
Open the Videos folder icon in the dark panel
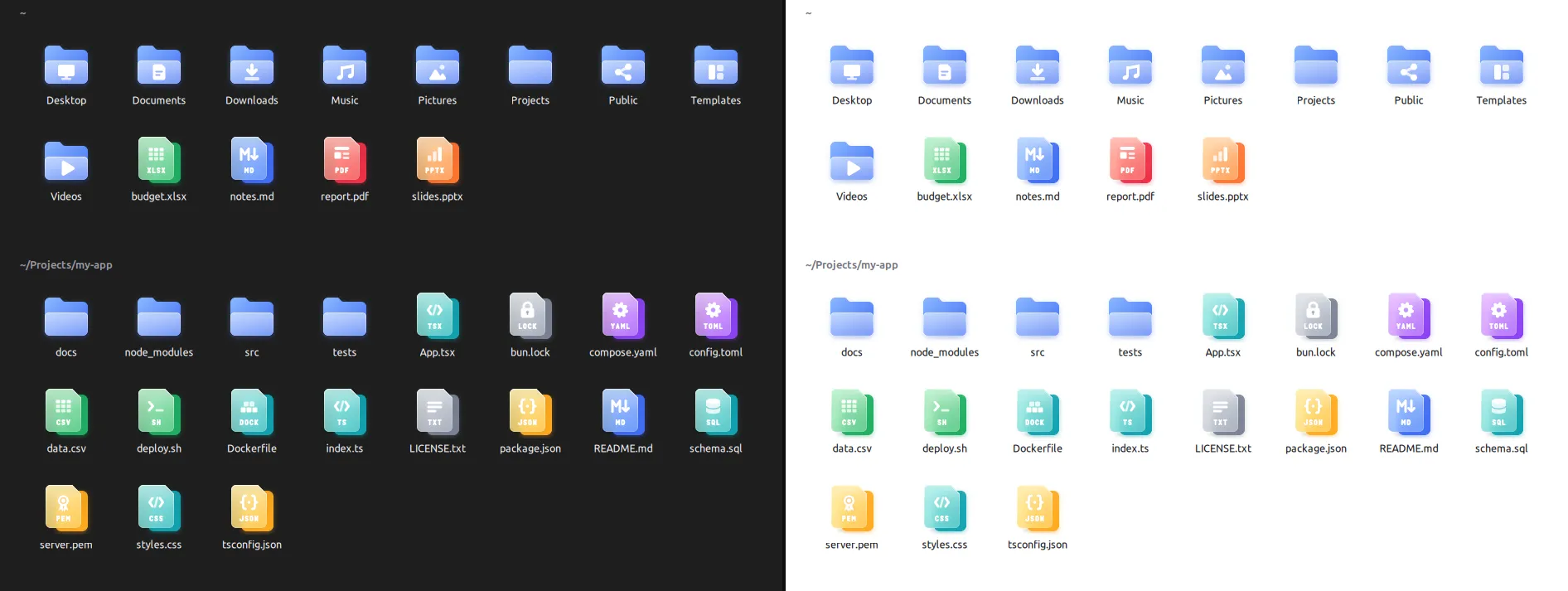66,162
